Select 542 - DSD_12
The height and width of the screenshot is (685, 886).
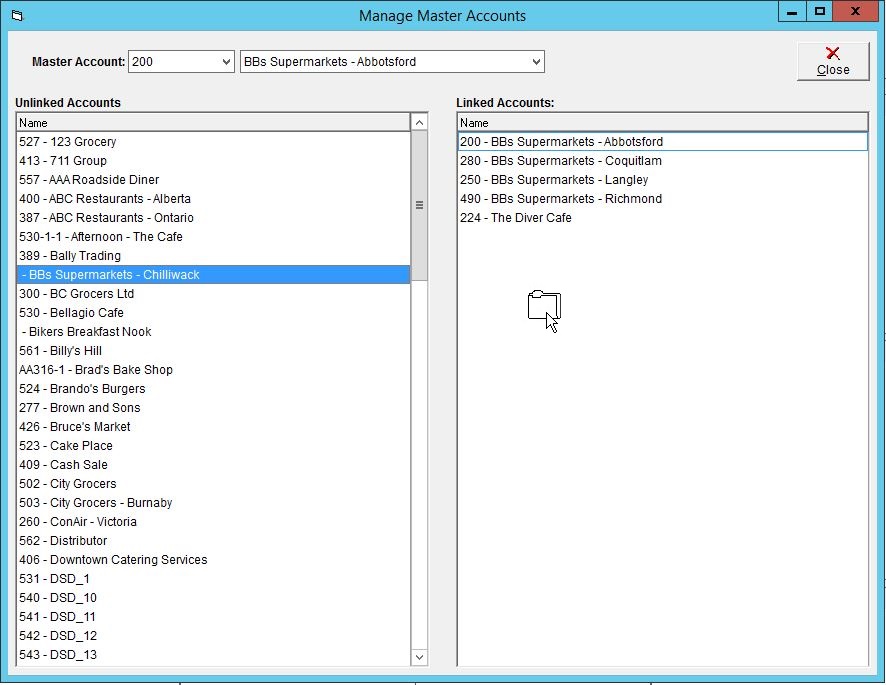point(213,636)
